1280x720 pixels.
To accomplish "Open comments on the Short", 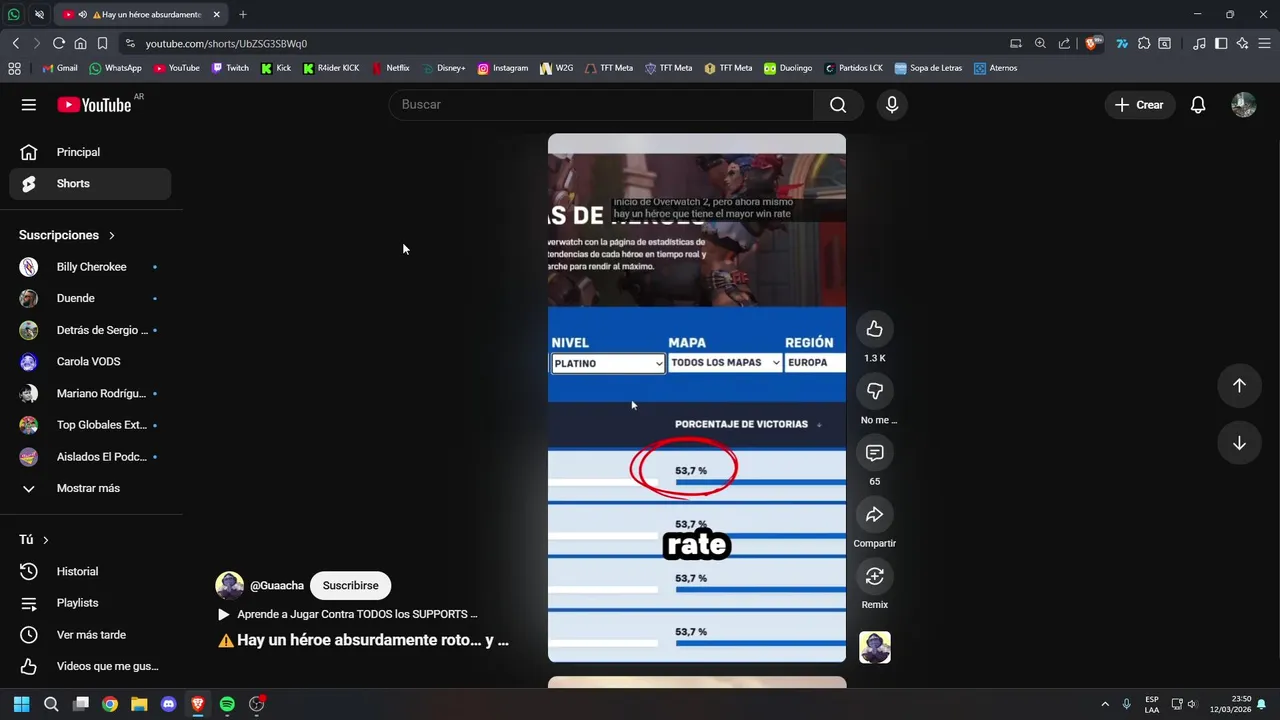I will 875,453.
